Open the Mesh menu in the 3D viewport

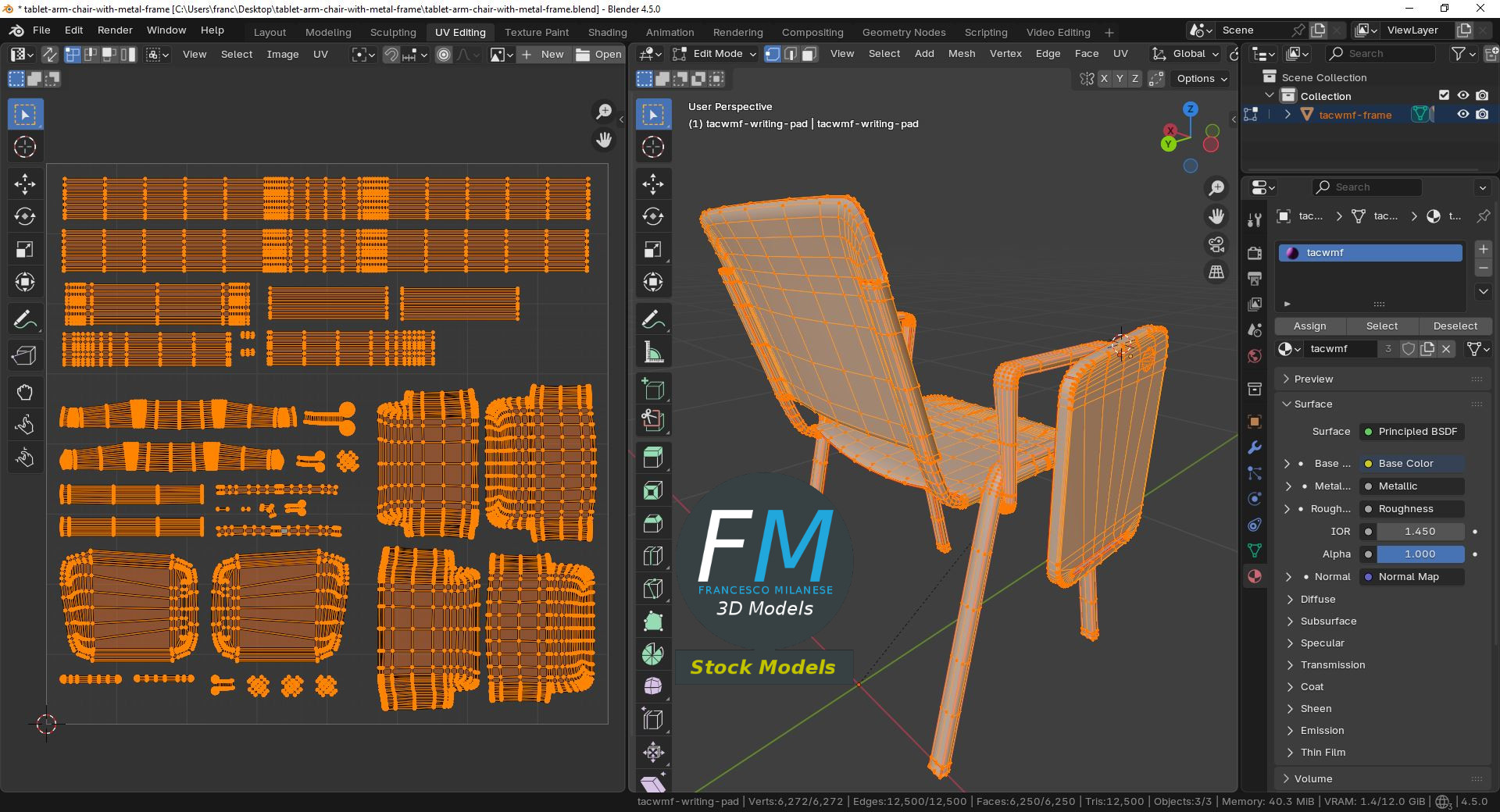[x=961, y=54]
